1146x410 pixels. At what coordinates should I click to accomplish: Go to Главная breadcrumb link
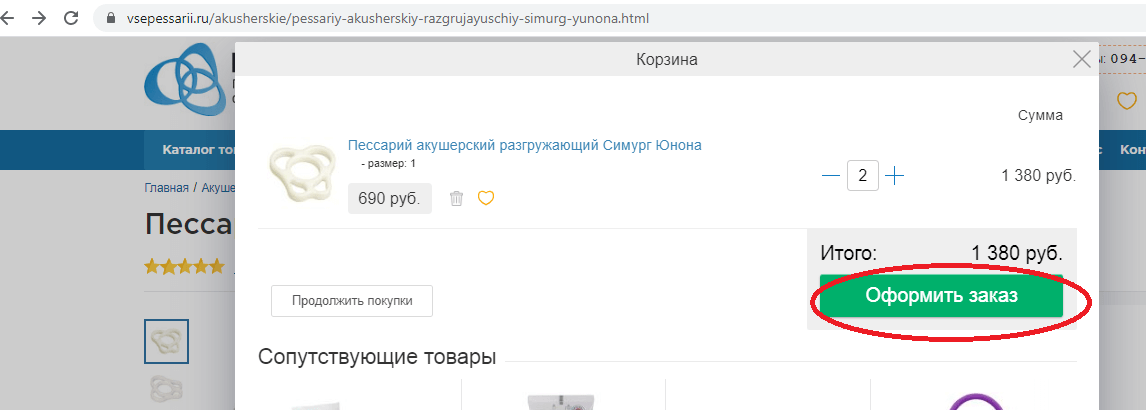(x=167, y=188)
